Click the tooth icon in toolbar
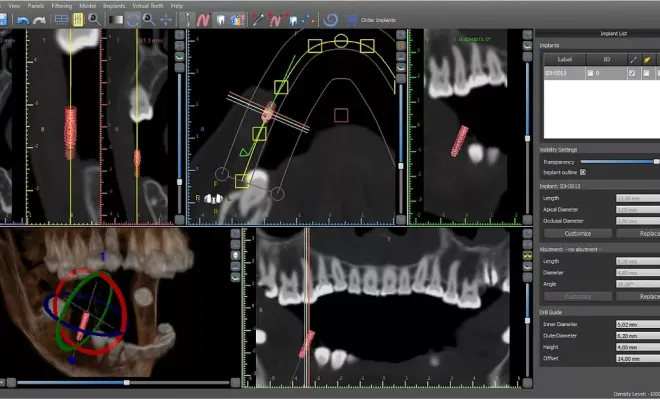 218,19
